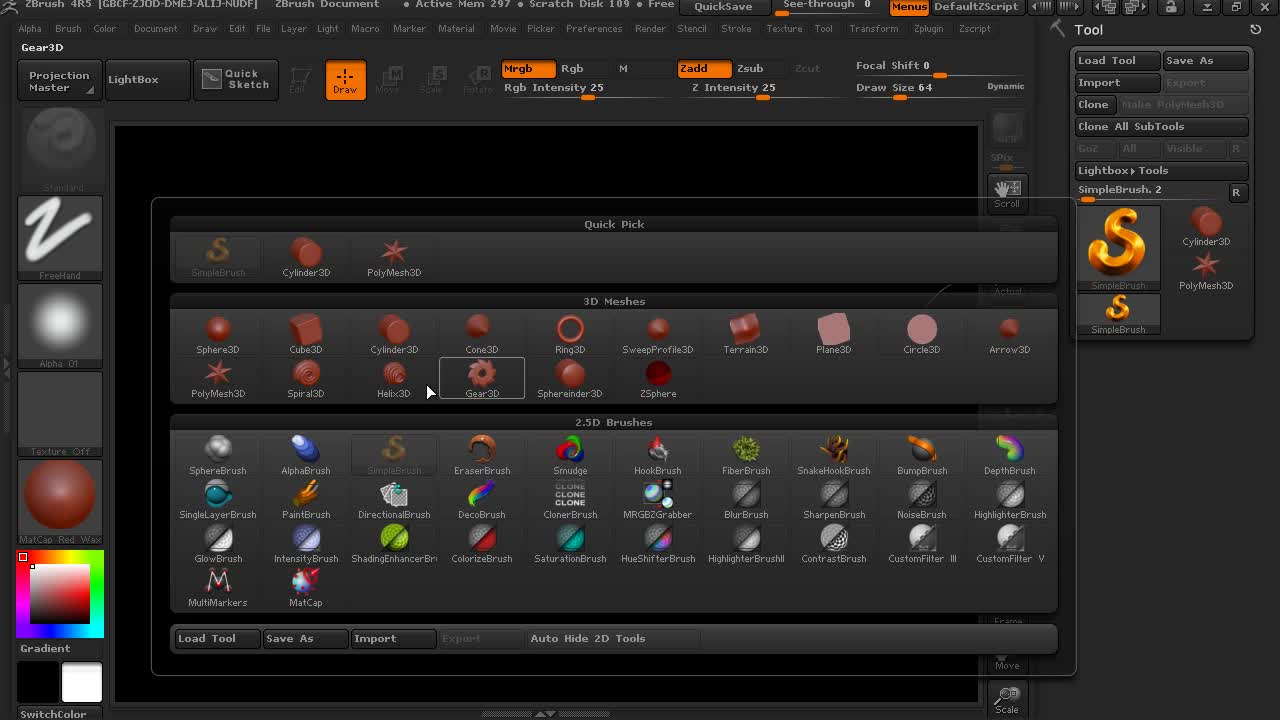The height and width of the screenshot is (720, 1280).
Task: Pick the Smudge brush icon
Action: click(570, 455)
